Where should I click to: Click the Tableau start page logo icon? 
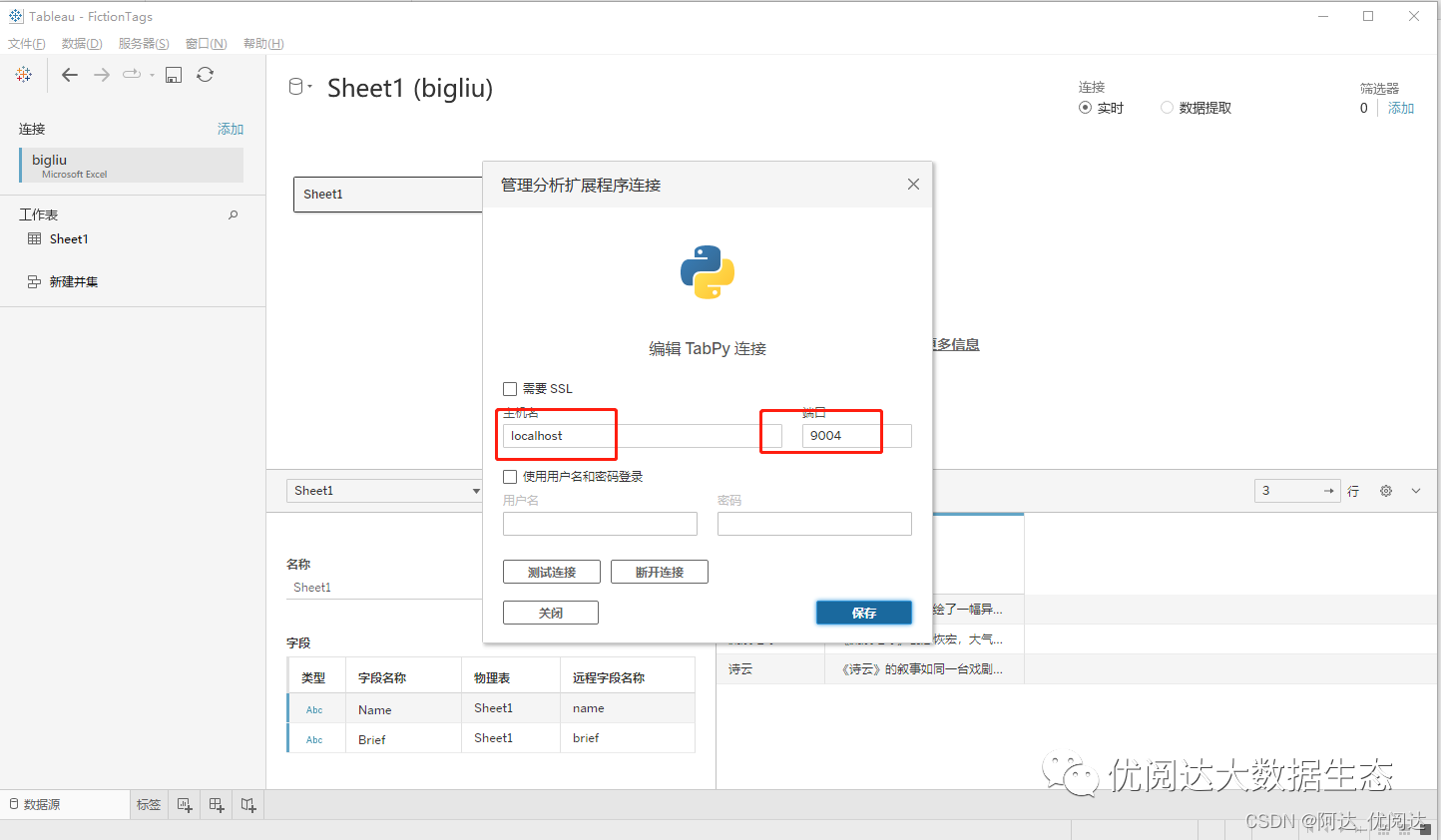click(24, 75)
